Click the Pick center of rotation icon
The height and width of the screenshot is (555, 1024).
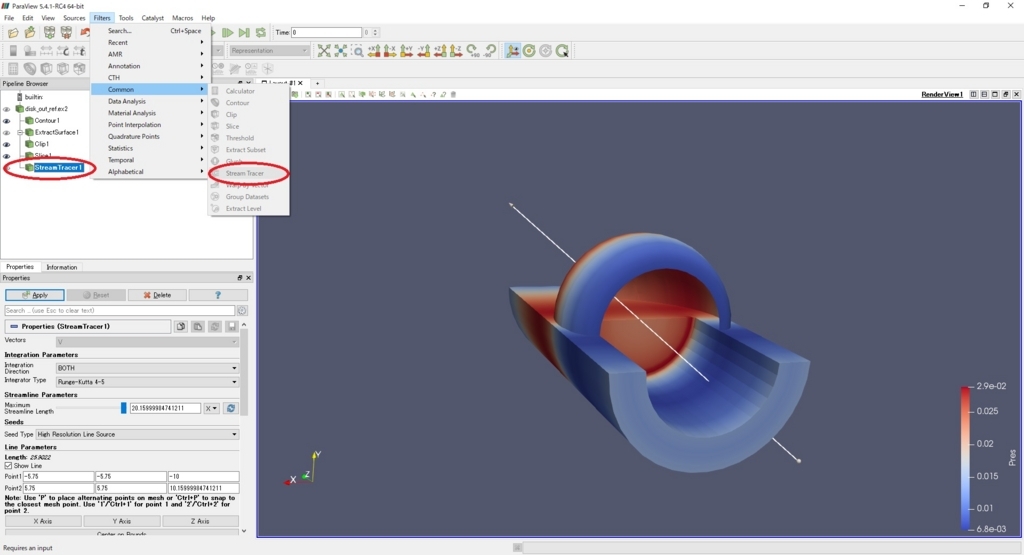(x=562, y=51)
